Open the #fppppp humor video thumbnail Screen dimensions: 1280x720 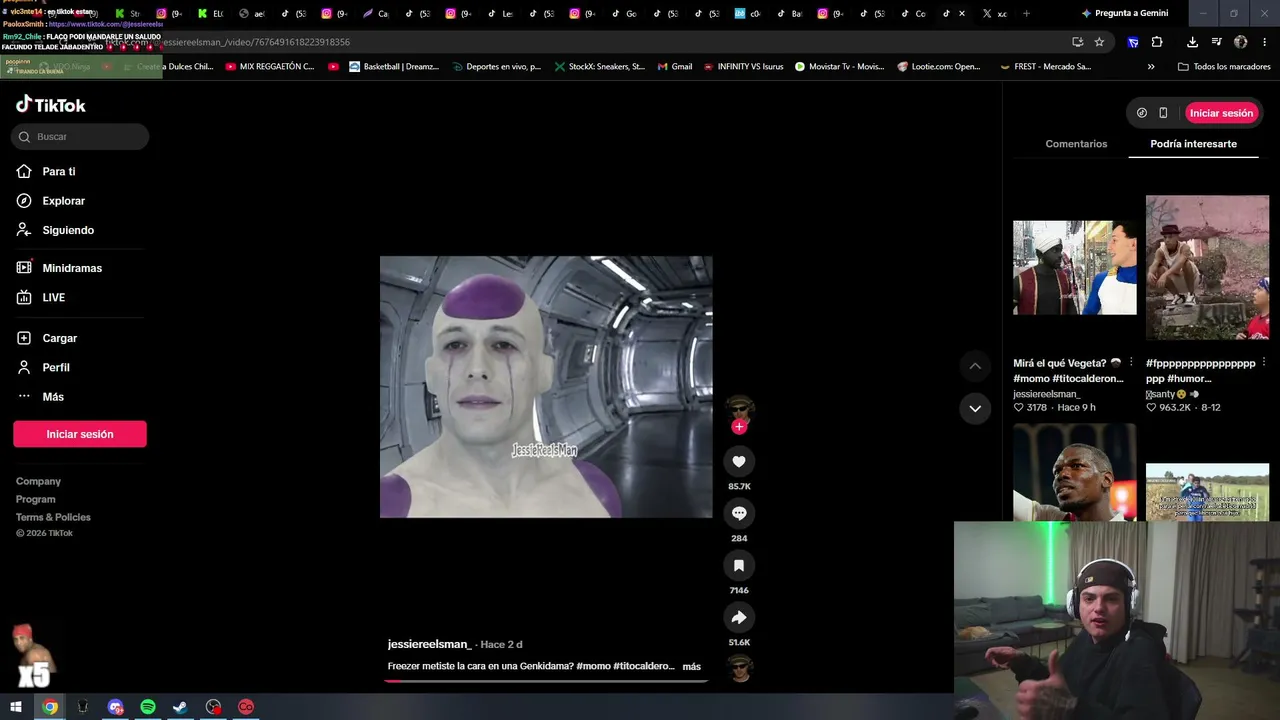pyautogui.click(x=1207, y=267)
